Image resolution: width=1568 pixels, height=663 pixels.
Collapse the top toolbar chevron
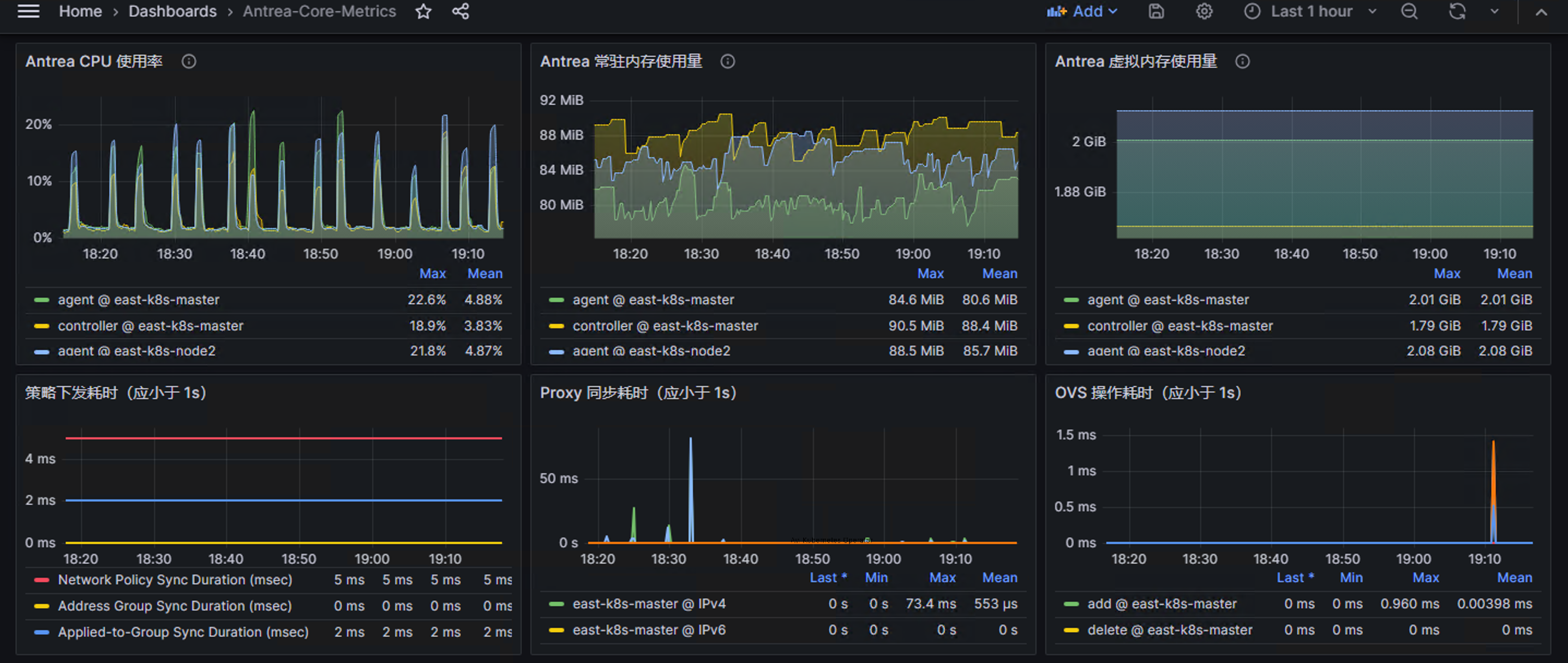point(1541,11)
